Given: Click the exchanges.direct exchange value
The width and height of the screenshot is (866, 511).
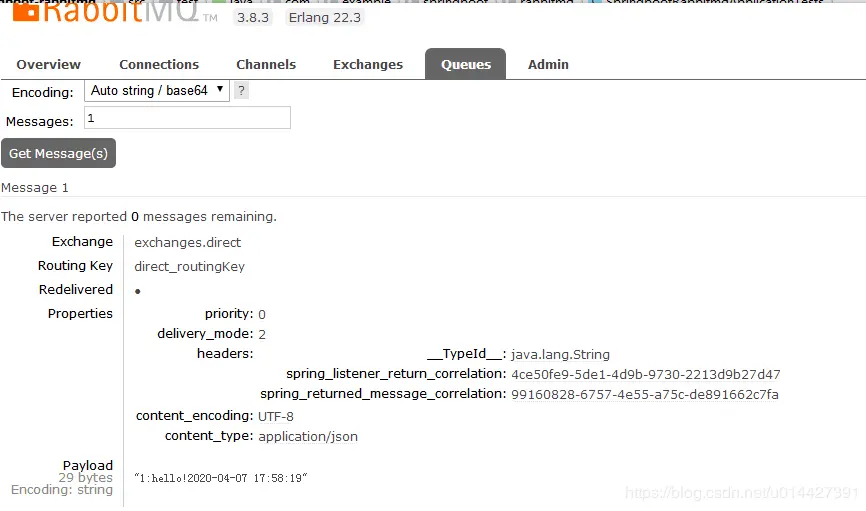Looking at the screenshot, I should [188, 243].
